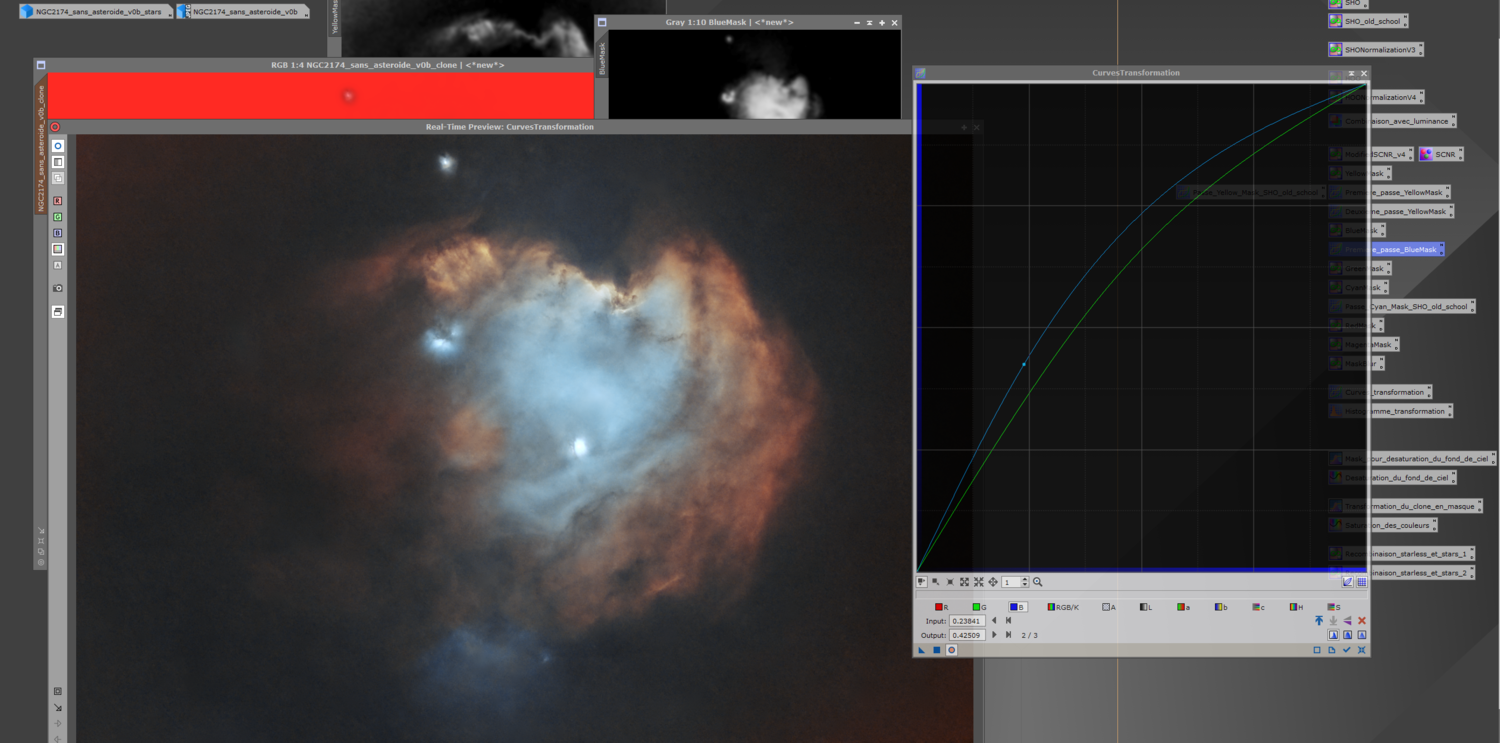Click the New Instance triangle in CurvesTransformation

(x=922, y=650)
